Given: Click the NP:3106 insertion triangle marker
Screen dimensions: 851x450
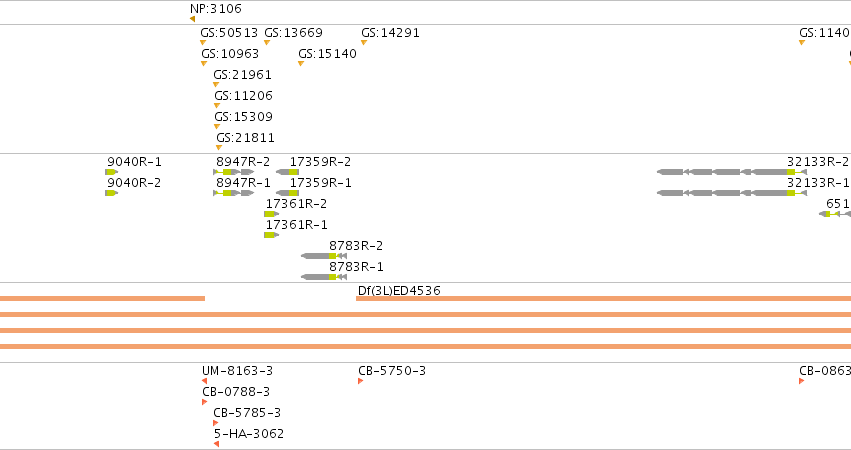Looking at the screenshot, I should (192, 19).
